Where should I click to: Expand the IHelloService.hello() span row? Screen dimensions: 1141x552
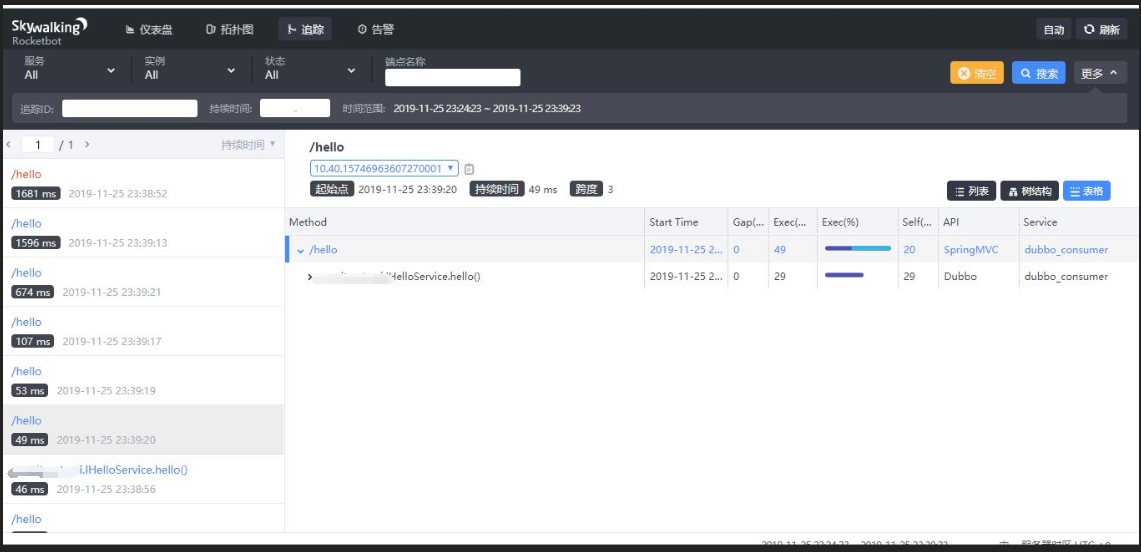pos(310,277)
